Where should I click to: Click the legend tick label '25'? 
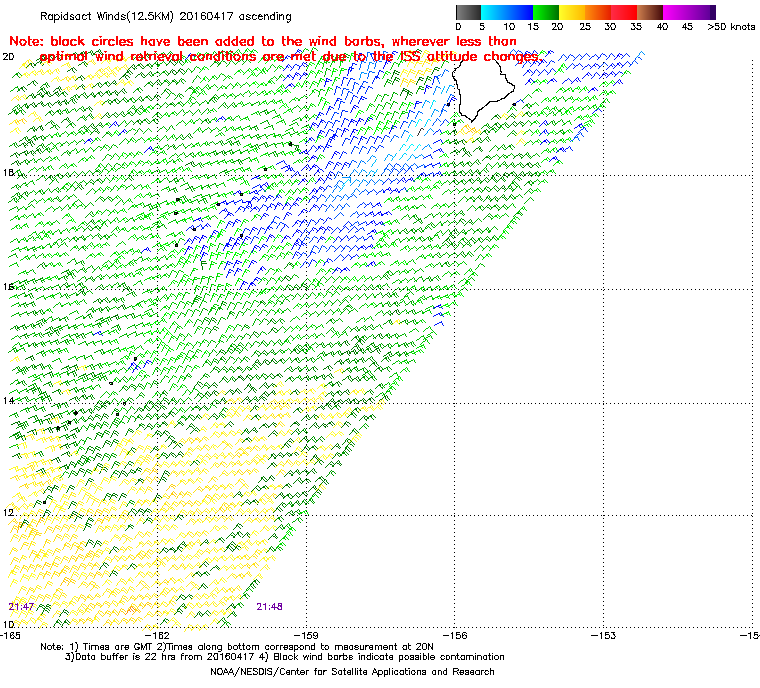[585, 27]
